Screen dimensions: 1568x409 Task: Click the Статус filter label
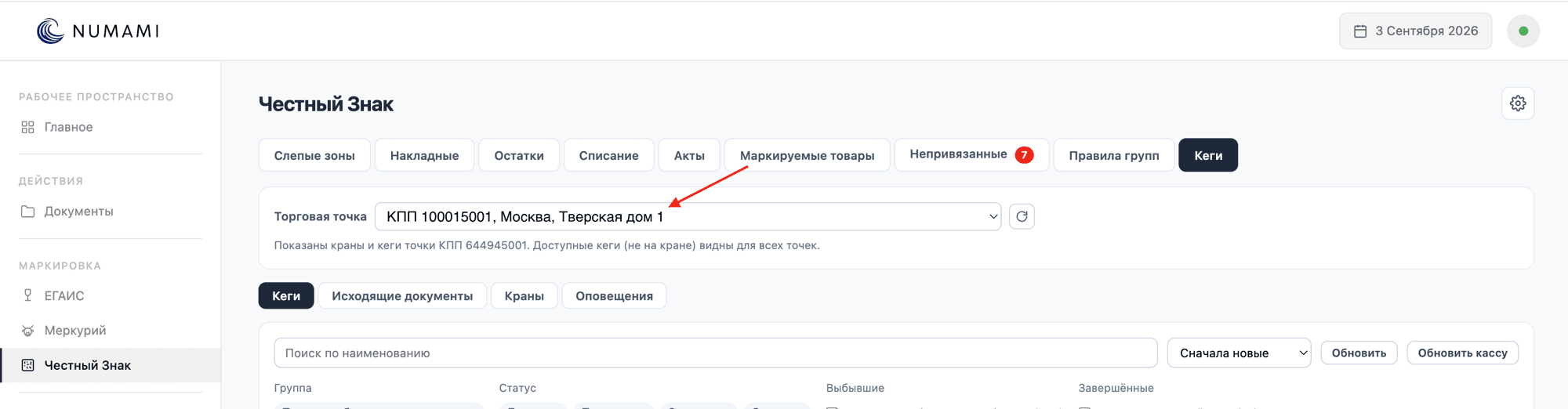(517, 388)
